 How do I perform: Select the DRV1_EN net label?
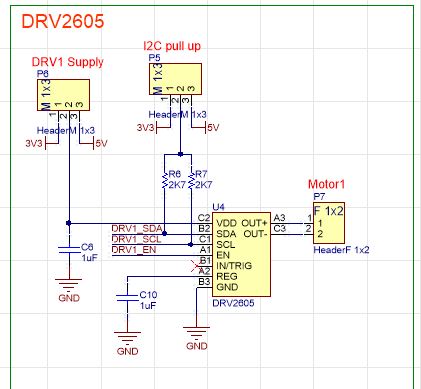click(x=134, y=250)
